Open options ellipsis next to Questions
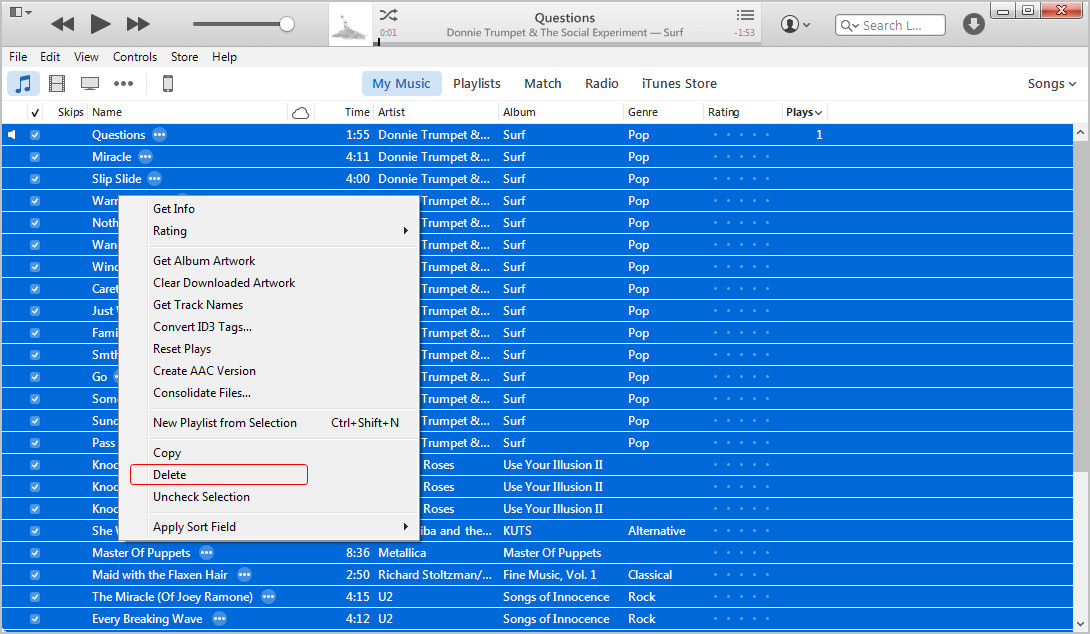The width and height of the screenshot is (1090, 634). click(159, 135)
